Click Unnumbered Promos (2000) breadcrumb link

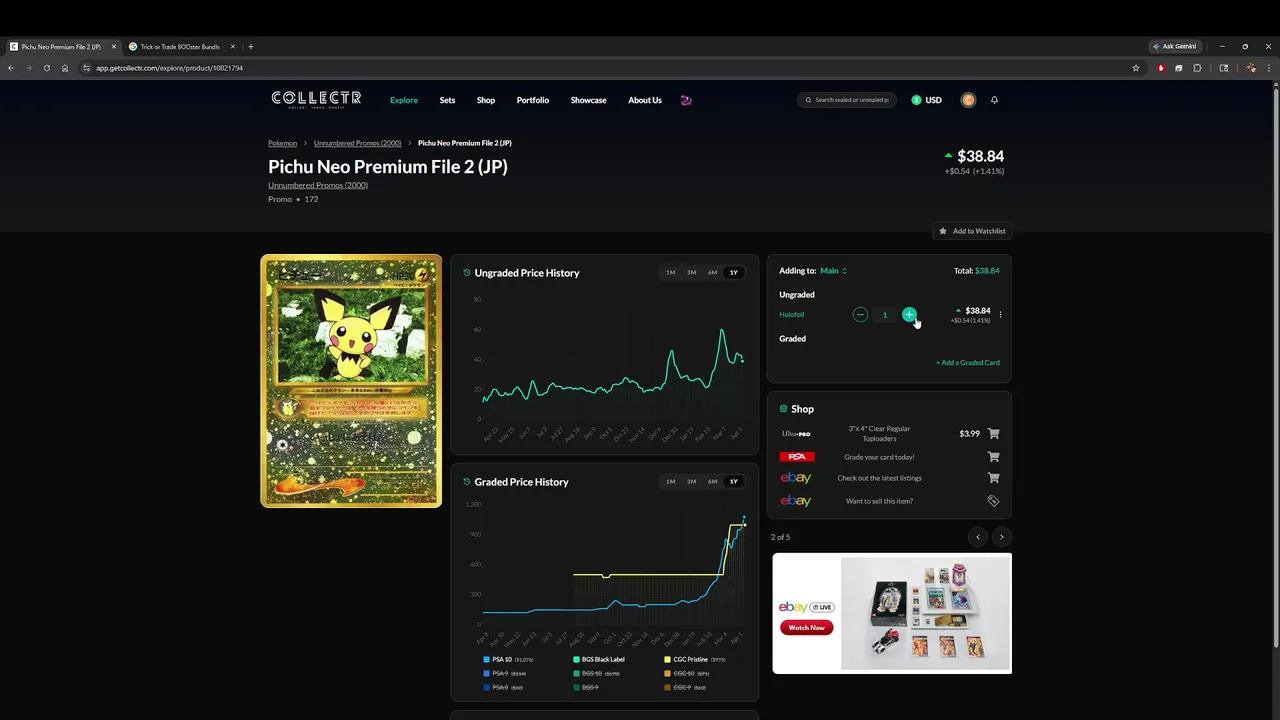click(x=357, y=143)
